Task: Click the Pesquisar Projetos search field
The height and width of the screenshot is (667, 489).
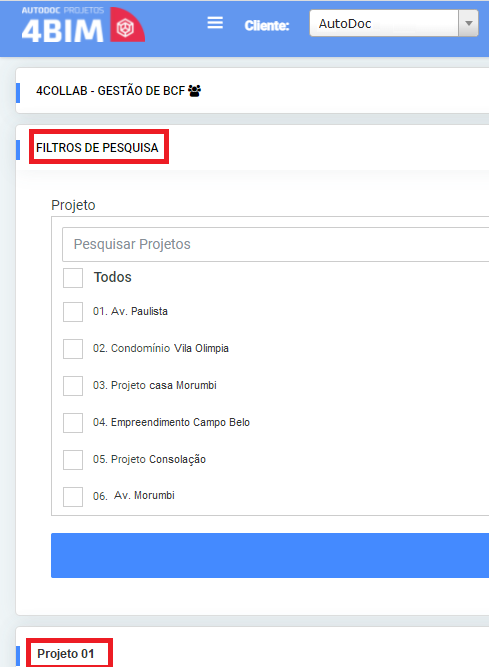Action: click(276, 244)
